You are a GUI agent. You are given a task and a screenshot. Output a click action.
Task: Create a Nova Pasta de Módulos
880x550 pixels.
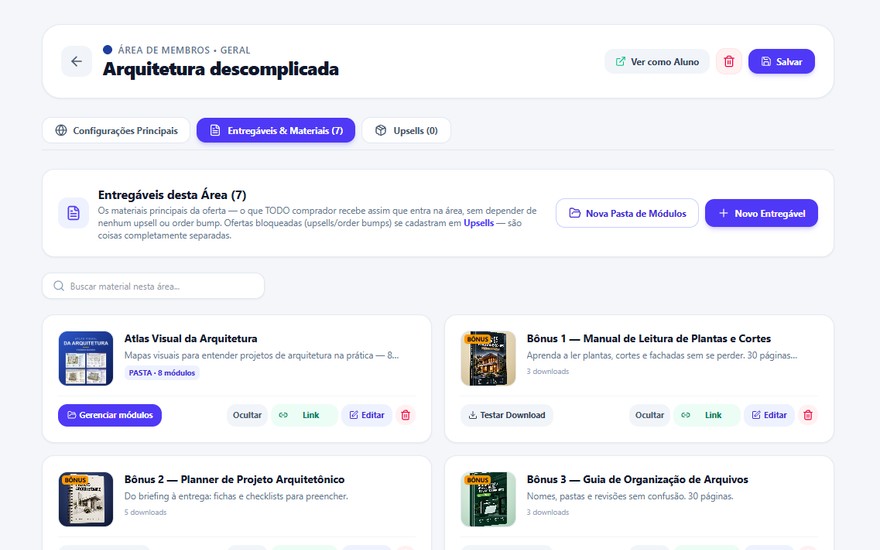(x=627, y=213)
